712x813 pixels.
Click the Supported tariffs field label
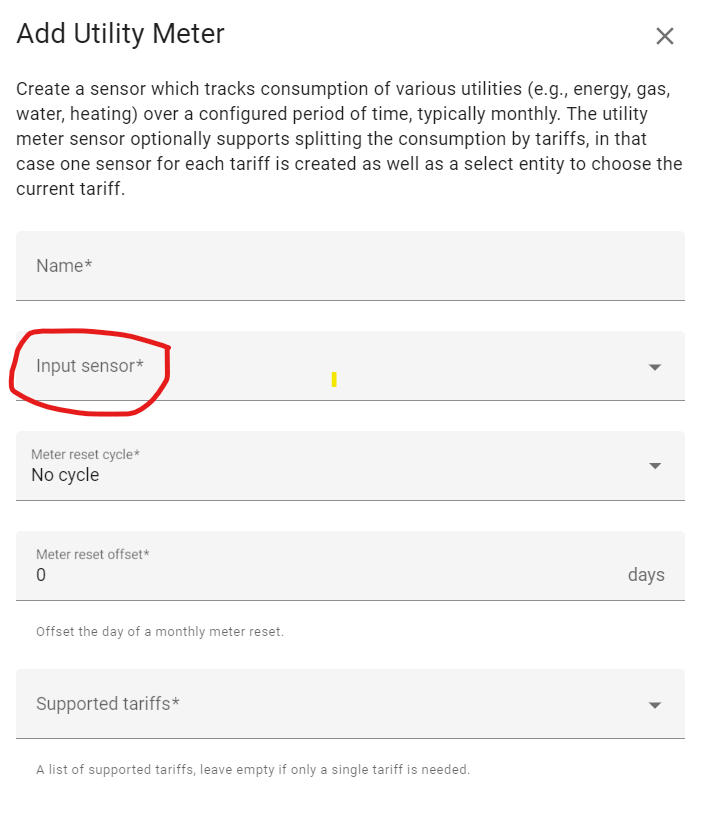[x=108, y=704]
